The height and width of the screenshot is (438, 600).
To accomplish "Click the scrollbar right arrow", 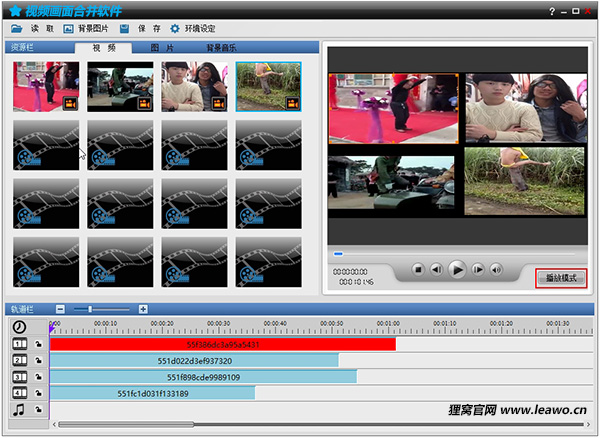I will click(x=588, y=424).
